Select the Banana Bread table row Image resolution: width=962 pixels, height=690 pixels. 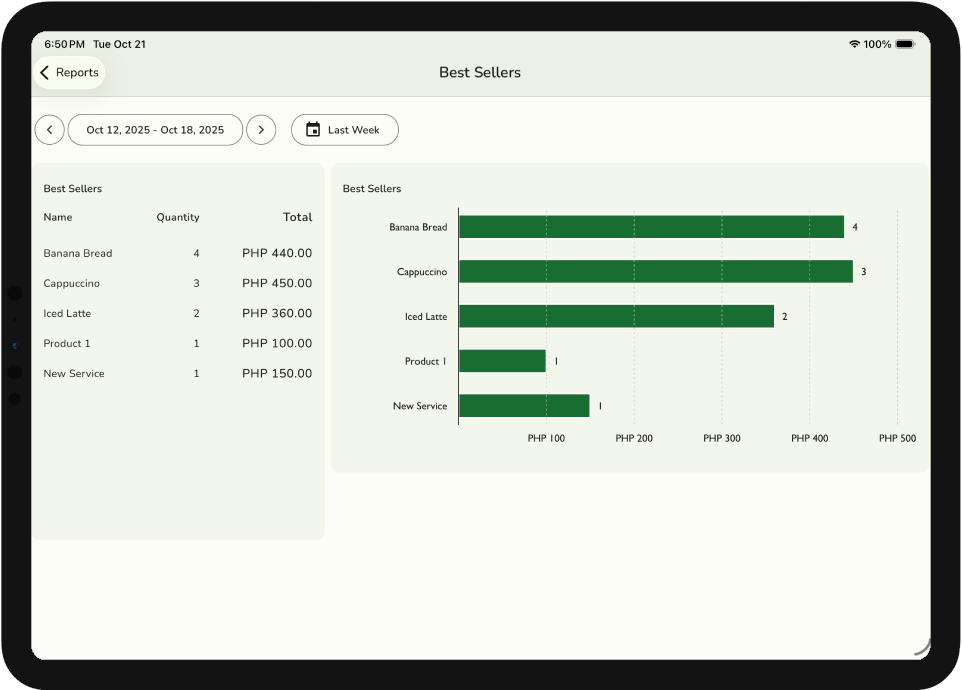[x=177, y=254]
